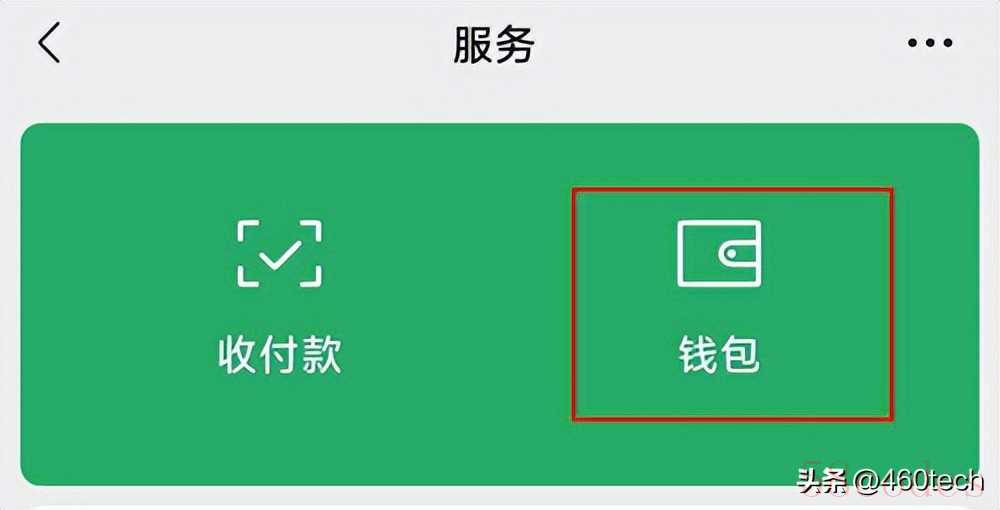
Task: Tap the bottom-right bracket of the scan frame
Action: click(x=310, y=275)
